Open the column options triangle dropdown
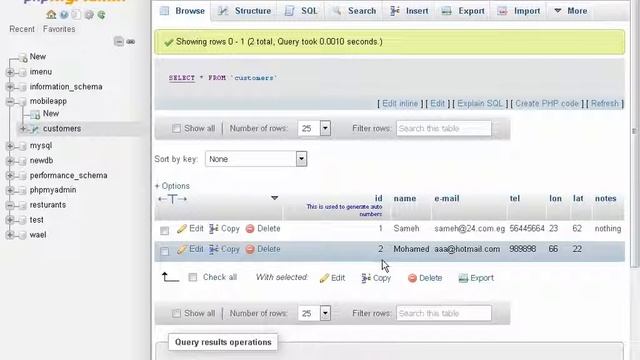This screenshot has height=360, width=640. coord(275,198)
